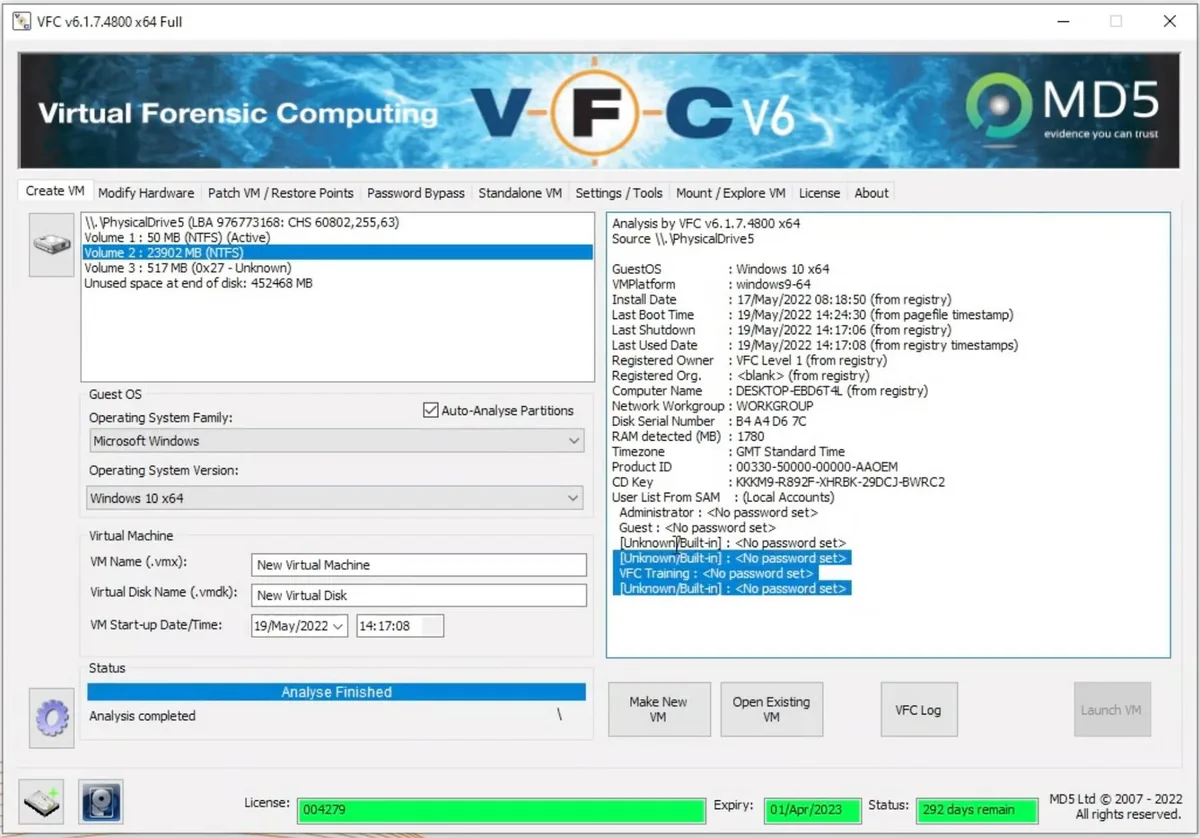Click the Administrator user line
The width and height of the screenshot is (1200, 838).
click(718, 512)
